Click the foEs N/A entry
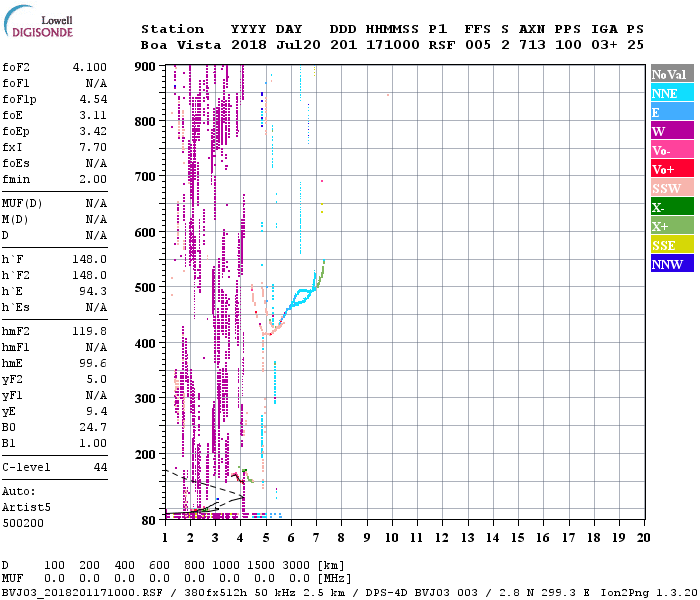700x600 pixels. coord(54,163)
